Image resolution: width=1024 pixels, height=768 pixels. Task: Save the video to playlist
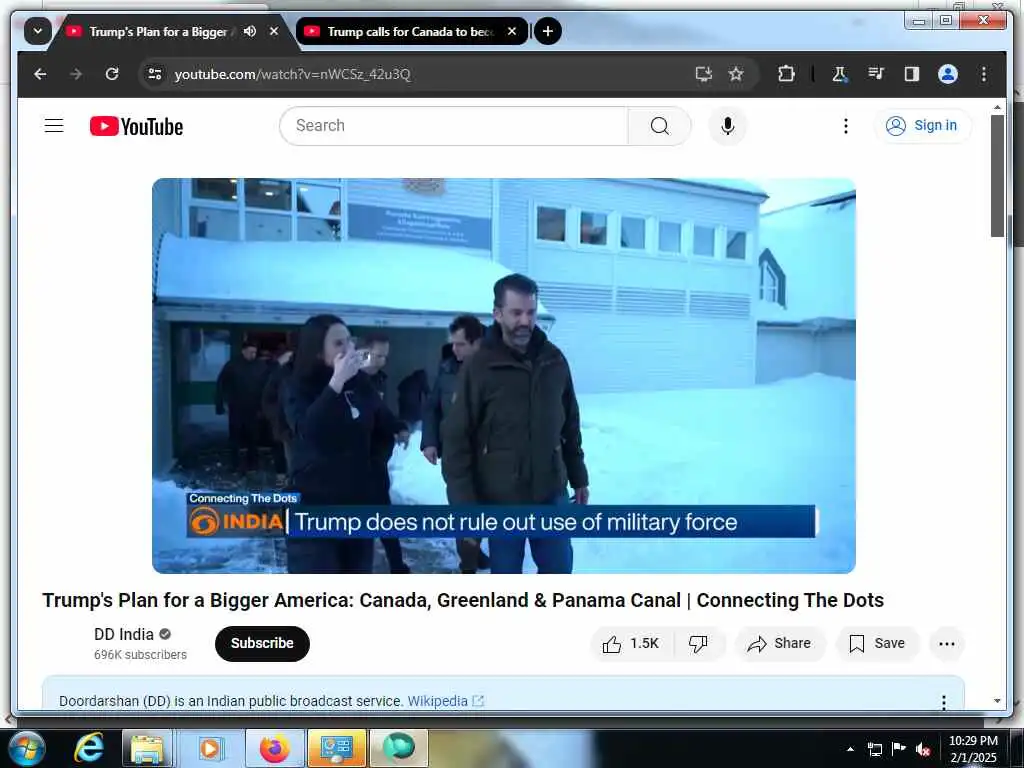pos(877,644)
